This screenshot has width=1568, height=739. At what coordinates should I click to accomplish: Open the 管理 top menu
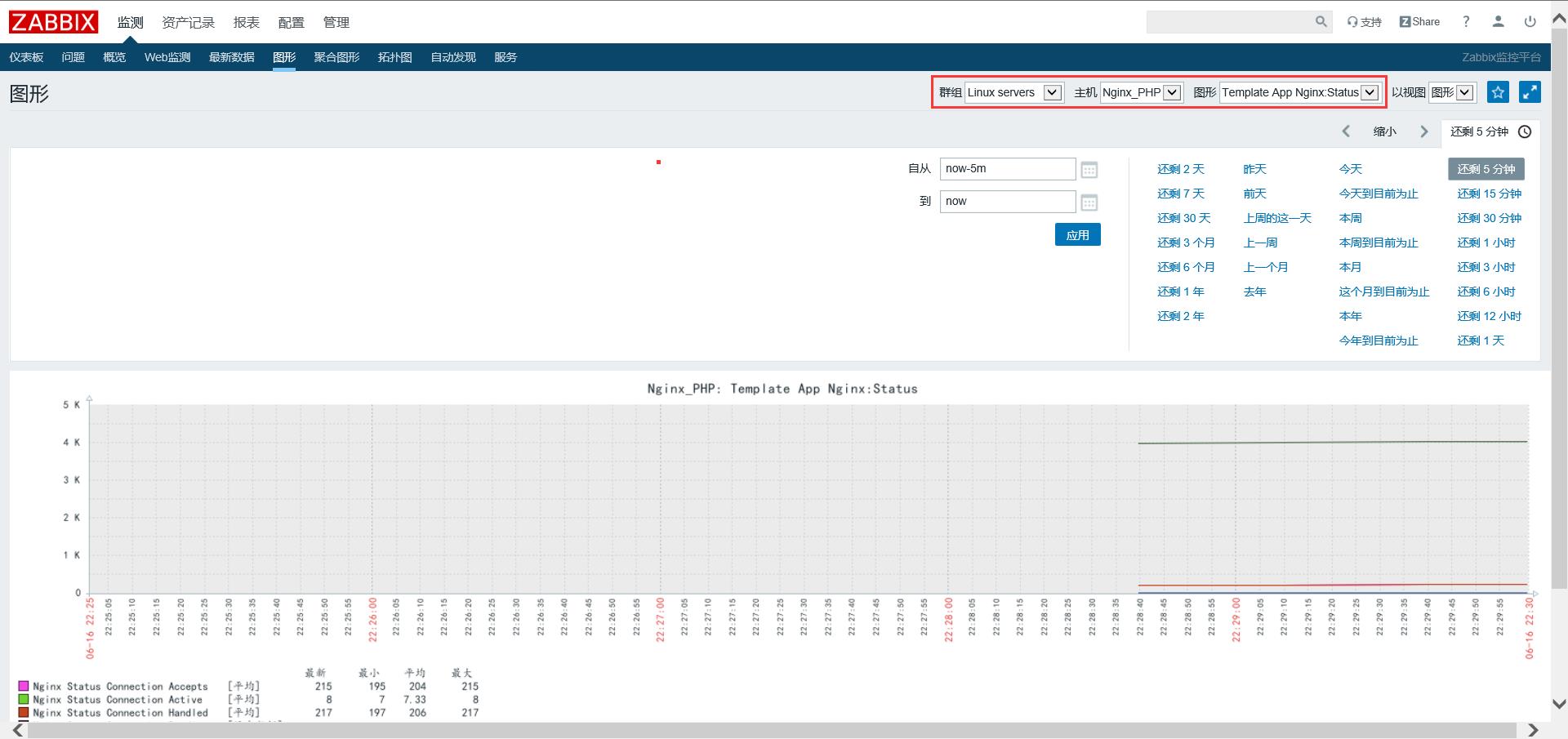tap(336, 23)
